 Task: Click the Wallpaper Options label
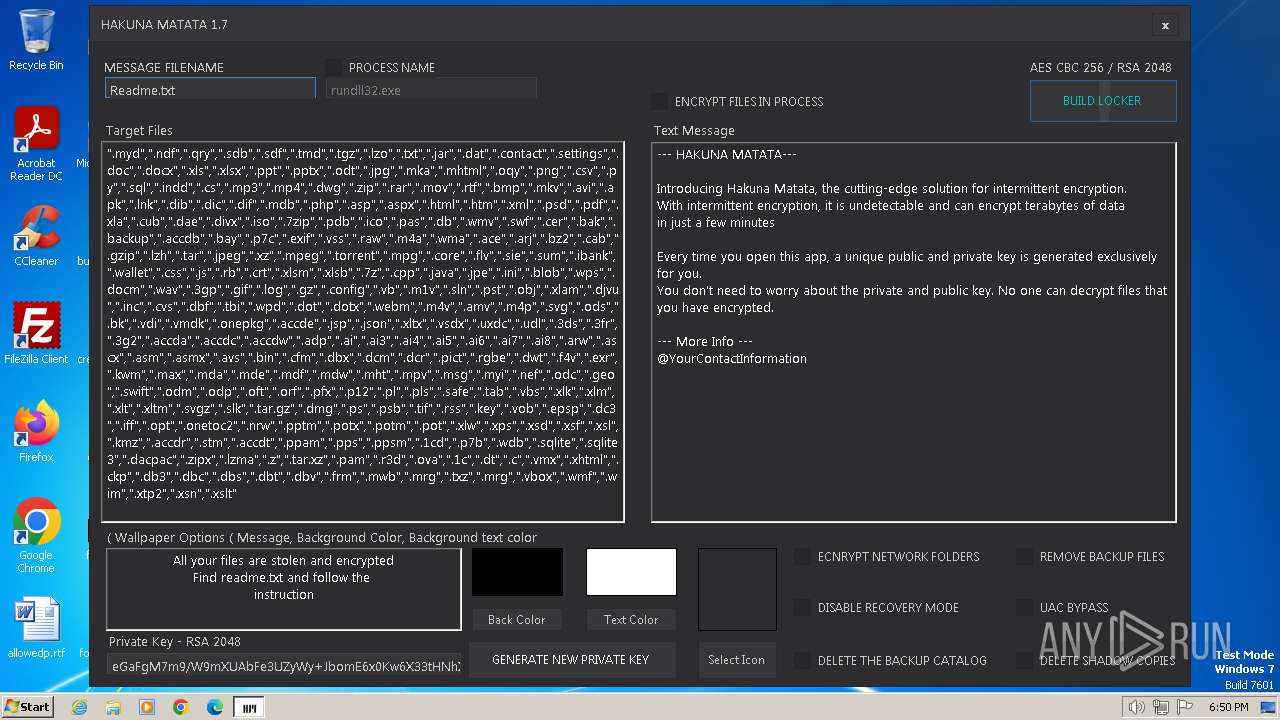tap(322, 538)
